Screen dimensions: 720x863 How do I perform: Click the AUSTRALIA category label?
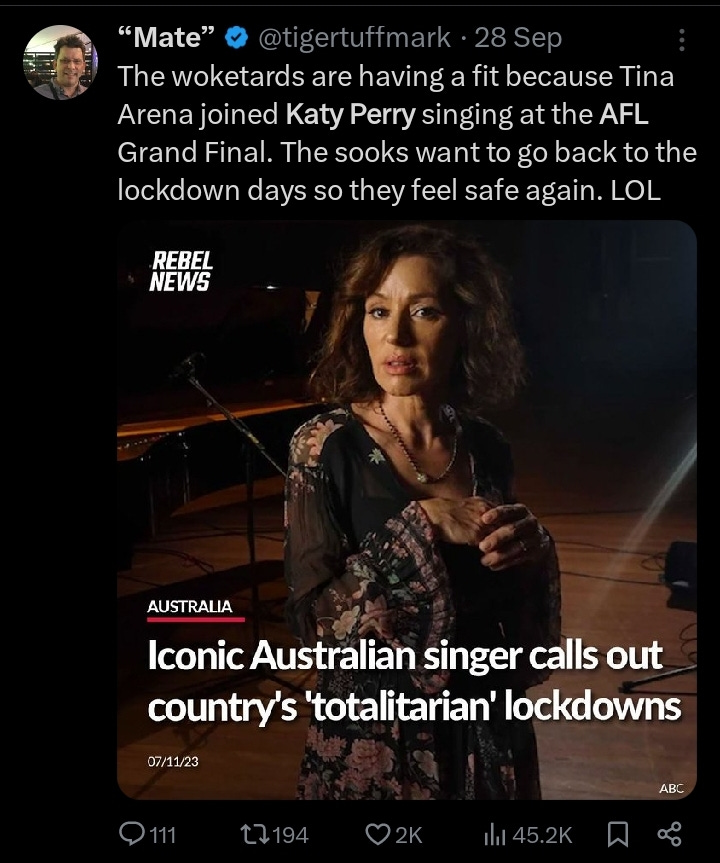pos(190,607)
